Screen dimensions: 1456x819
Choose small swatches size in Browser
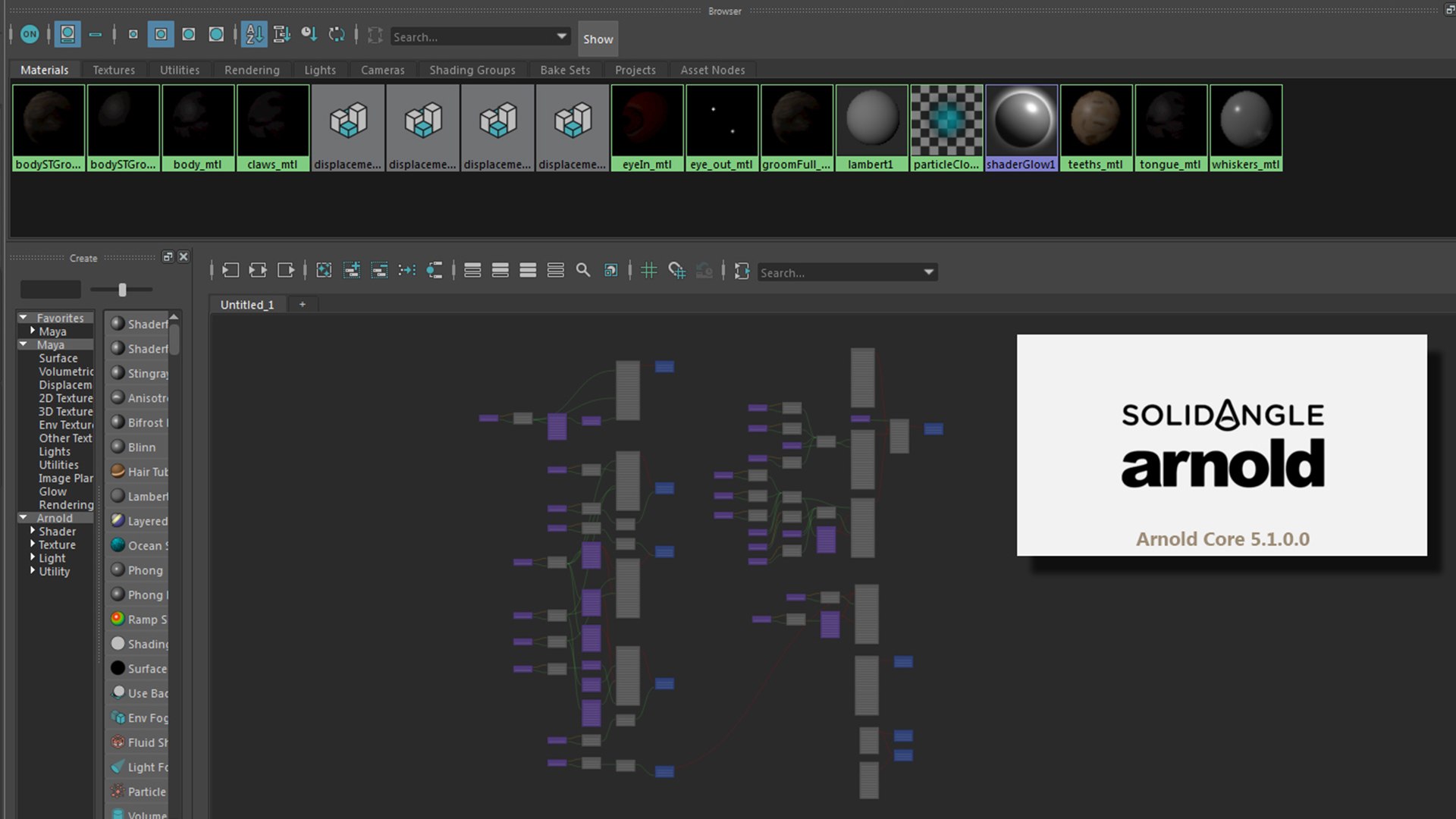133,34
